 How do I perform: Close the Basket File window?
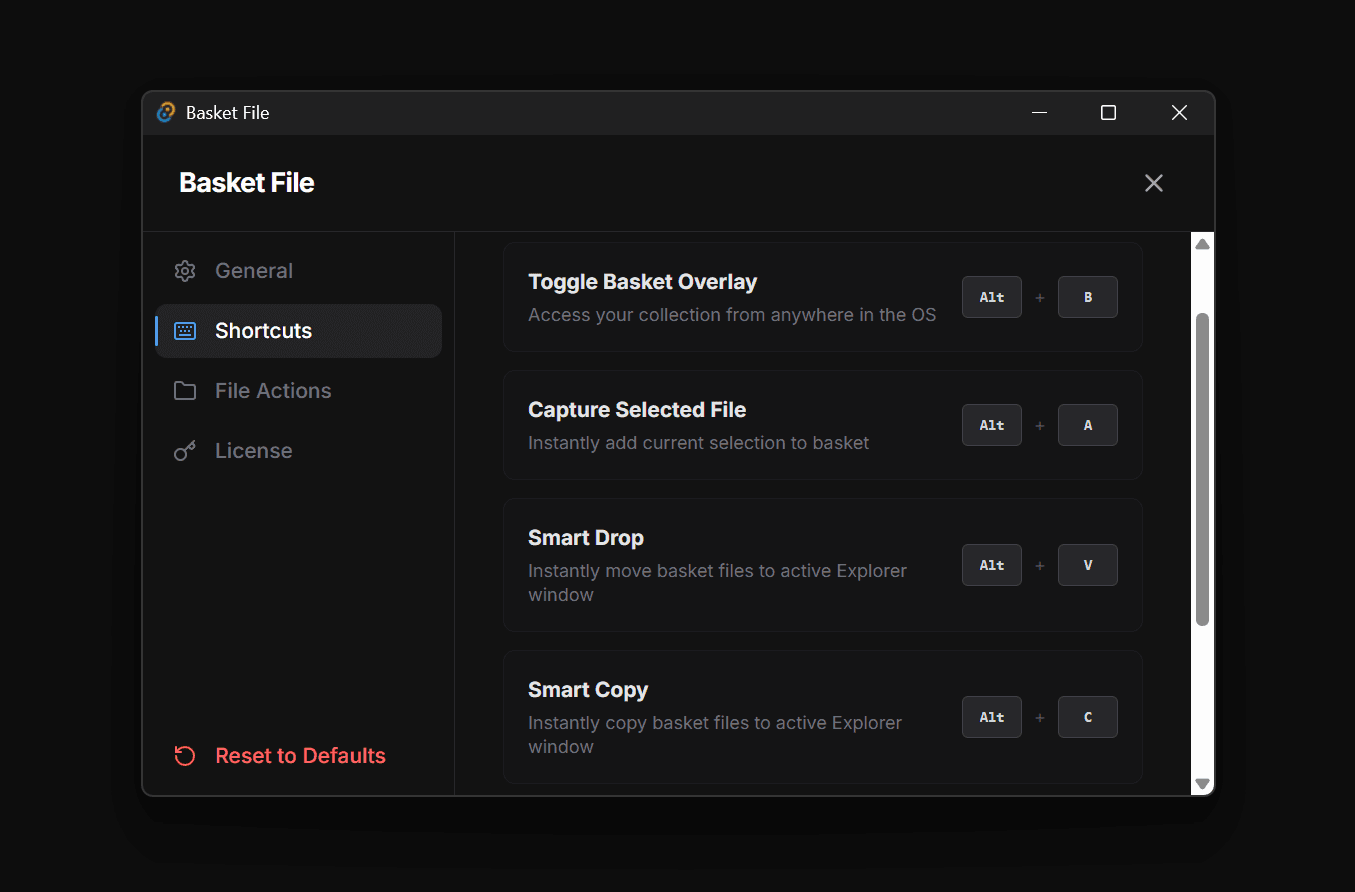(1179, 113)
